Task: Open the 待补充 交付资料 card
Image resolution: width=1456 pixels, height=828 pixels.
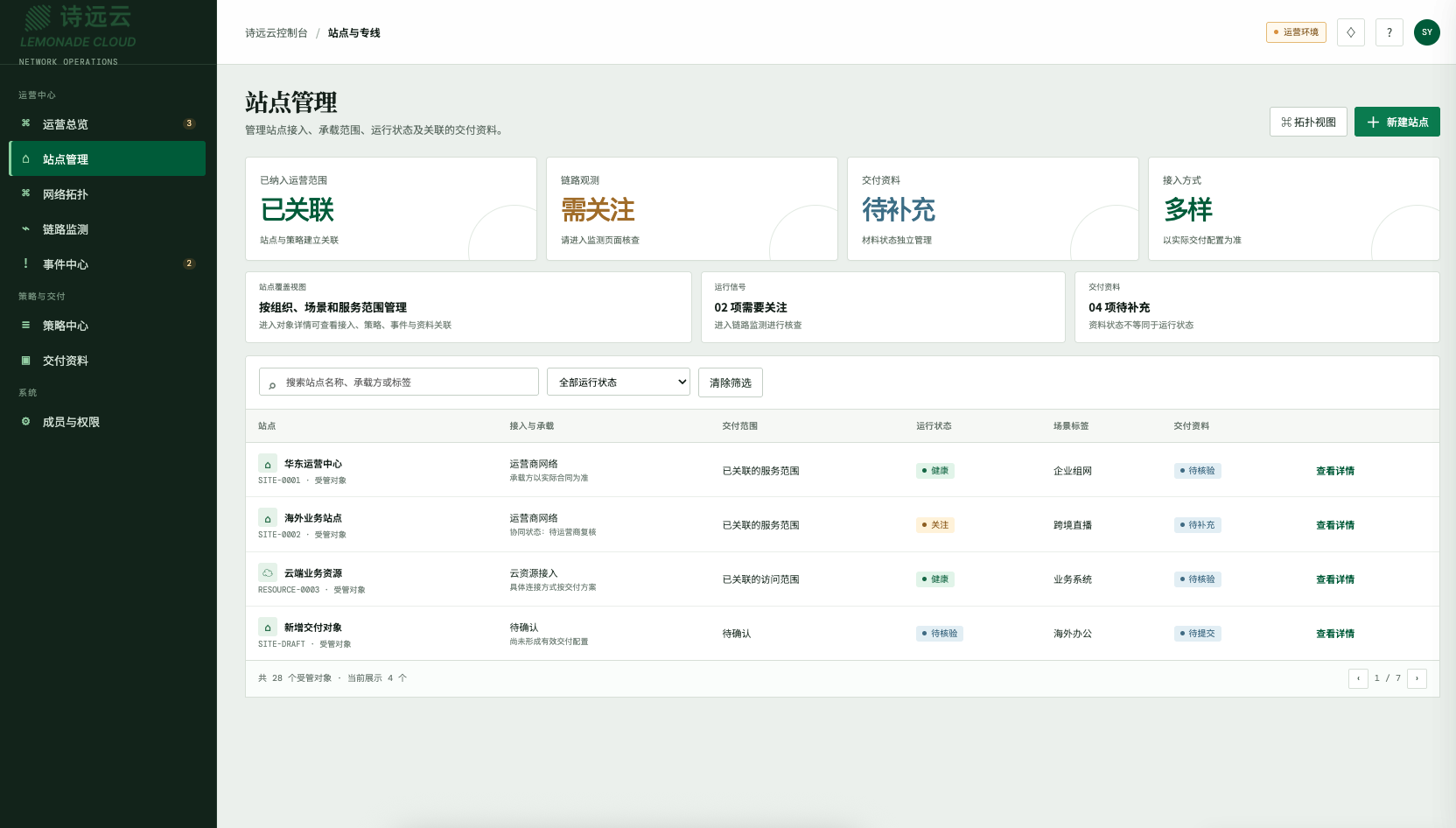Action: (993, 208)
